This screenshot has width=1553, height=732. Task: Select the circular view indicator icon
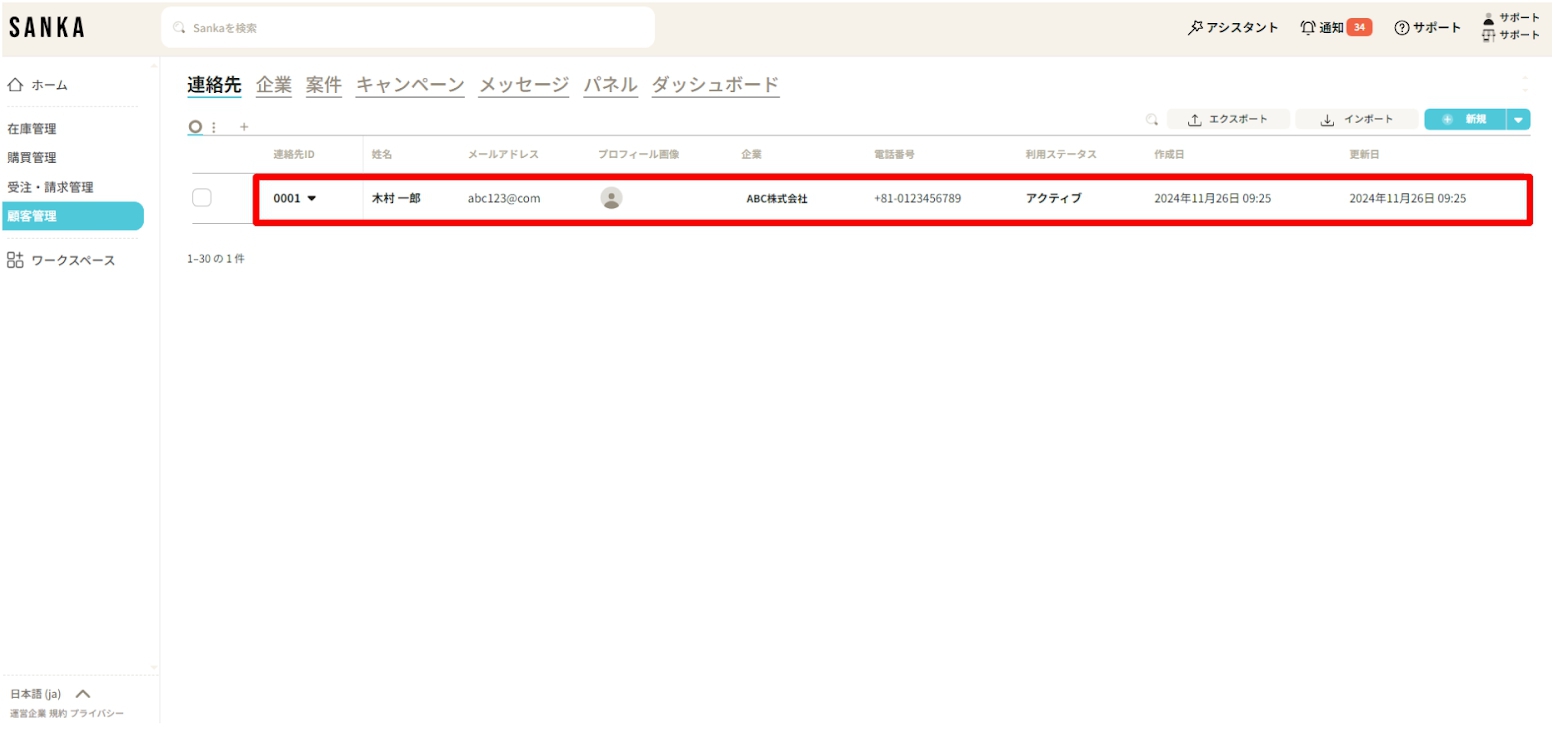point(195,127)
